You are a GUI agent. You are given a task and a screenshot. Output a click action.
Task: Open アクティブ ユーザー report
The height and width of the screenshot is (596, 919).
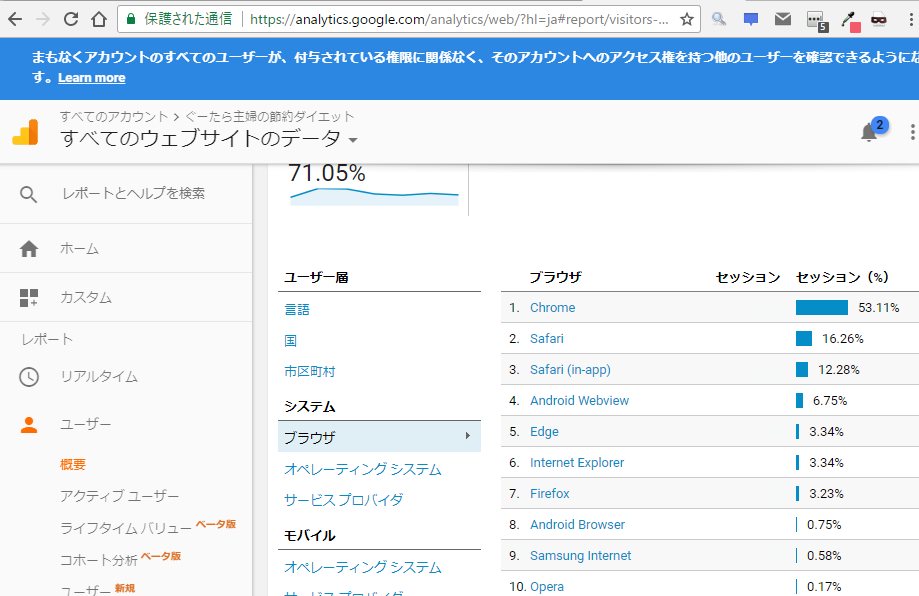click(x=119, y=496)
